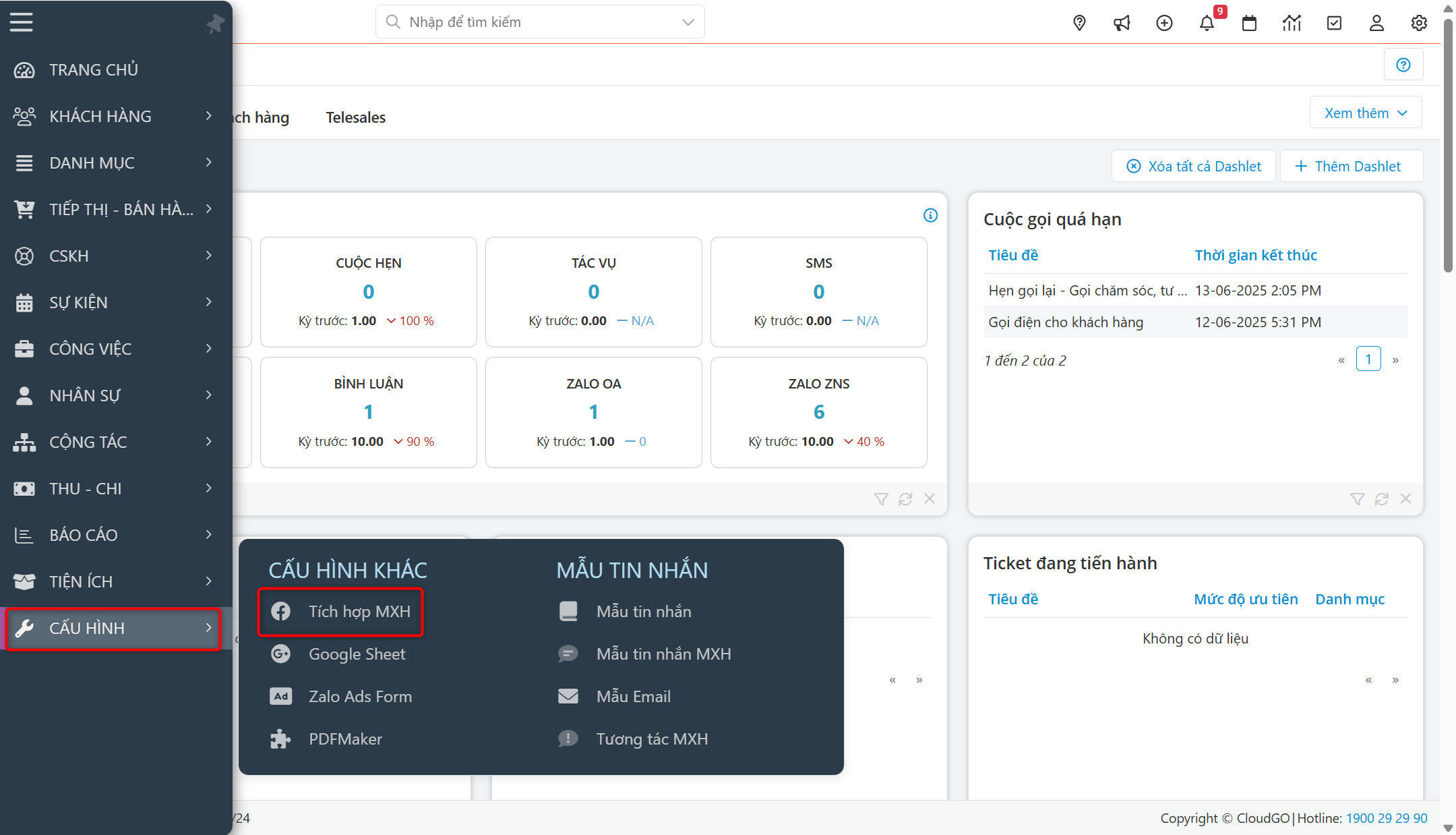Click the analytics chart icon in header
The image size is (1456, 835).
point(1292,23)
